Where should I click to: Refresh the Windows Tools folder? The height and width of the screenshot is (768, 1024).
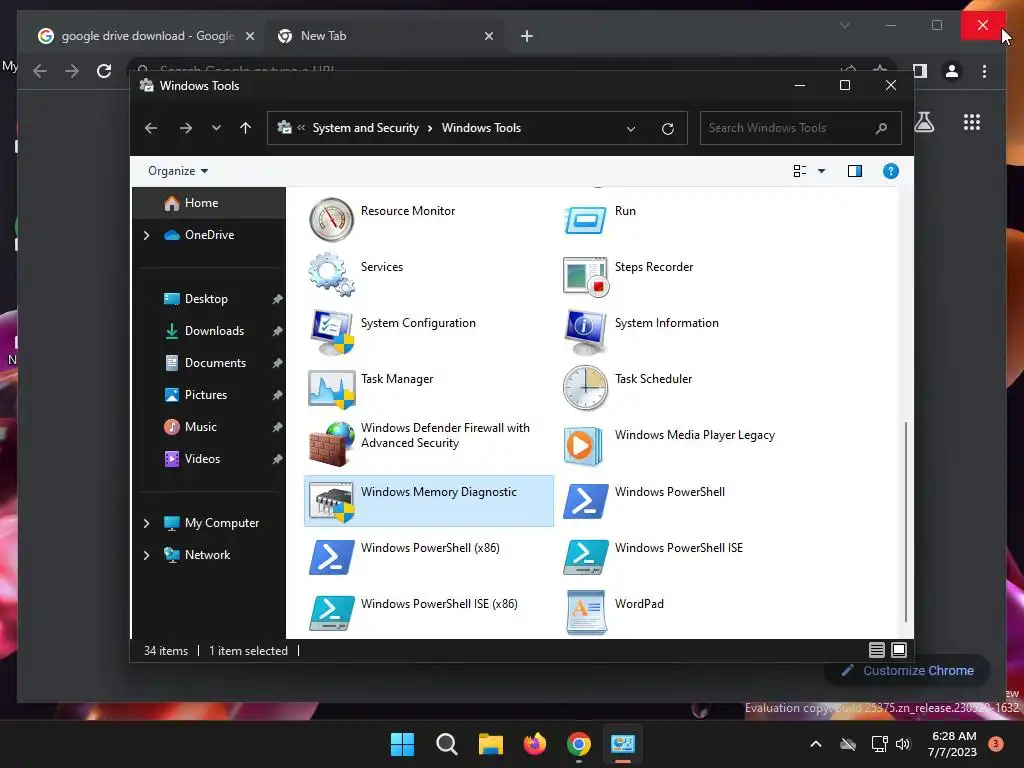point(667,129)
